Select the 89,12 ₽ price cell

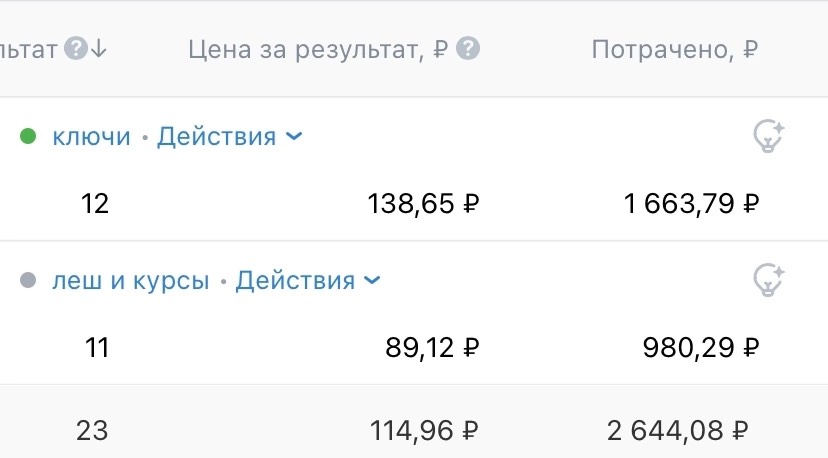(432, 348)
